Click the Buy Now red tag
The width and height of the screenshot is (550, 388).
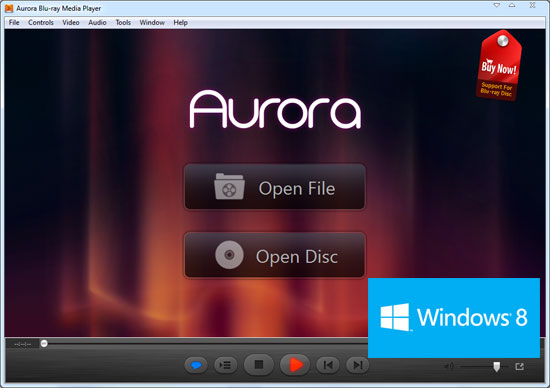(x=499, y=66)
